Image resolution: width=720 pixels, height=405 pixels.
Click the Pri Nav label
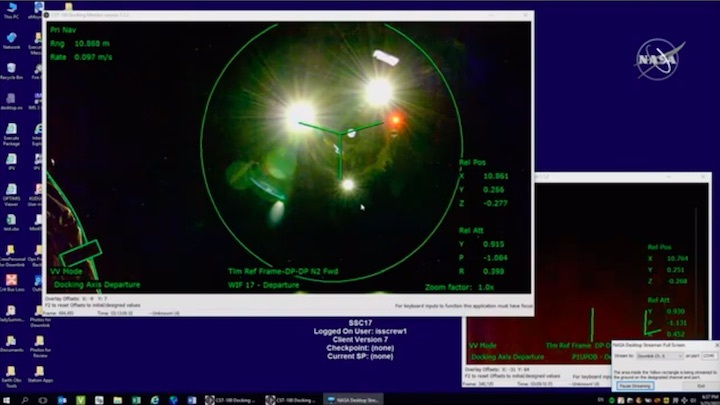[x=63, y=30]
